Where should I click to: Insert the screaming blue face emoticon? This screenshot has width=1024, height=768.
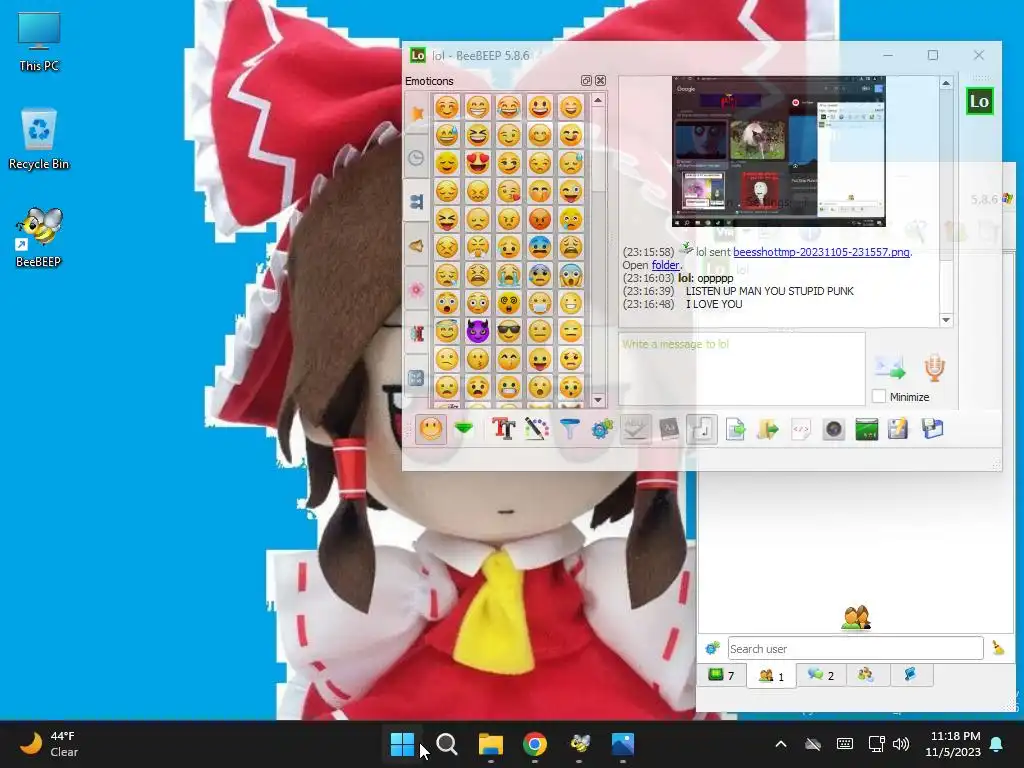tap(570, 275)
